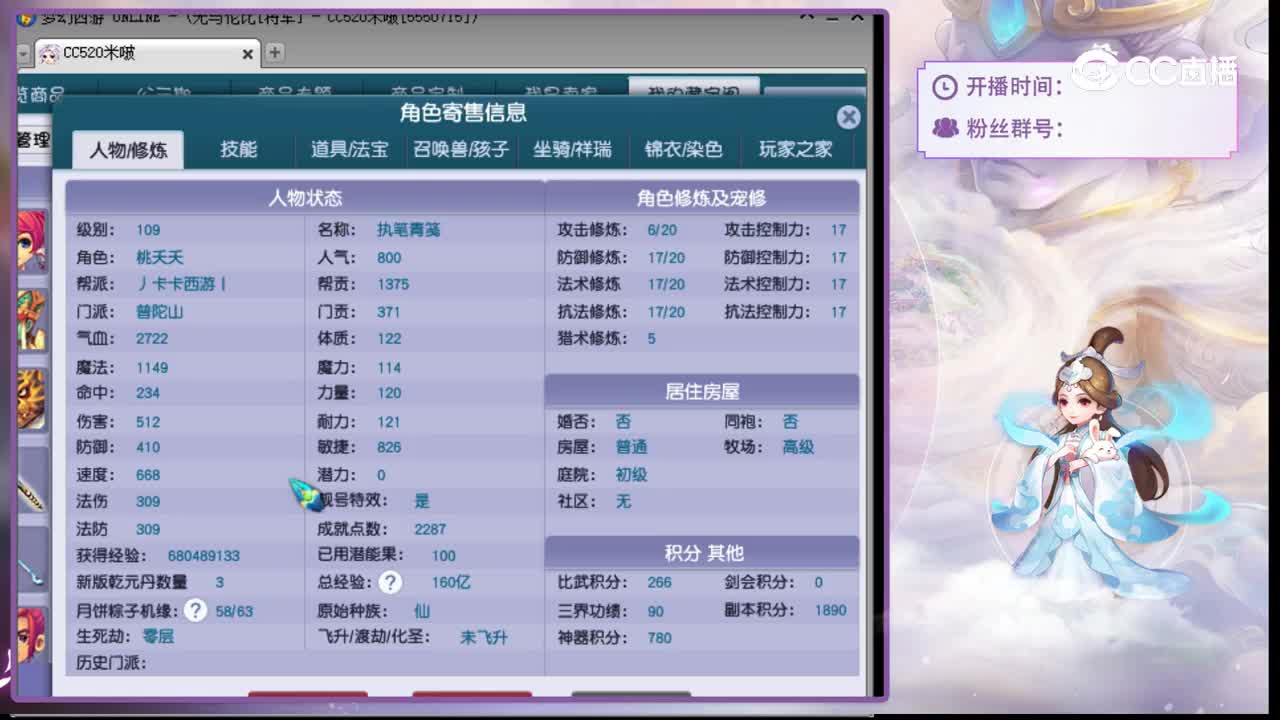Select the red-haired character avatar at the sidebar top
The height and width of the screenshot is (720, 1280).
click(x=31, y=241)
